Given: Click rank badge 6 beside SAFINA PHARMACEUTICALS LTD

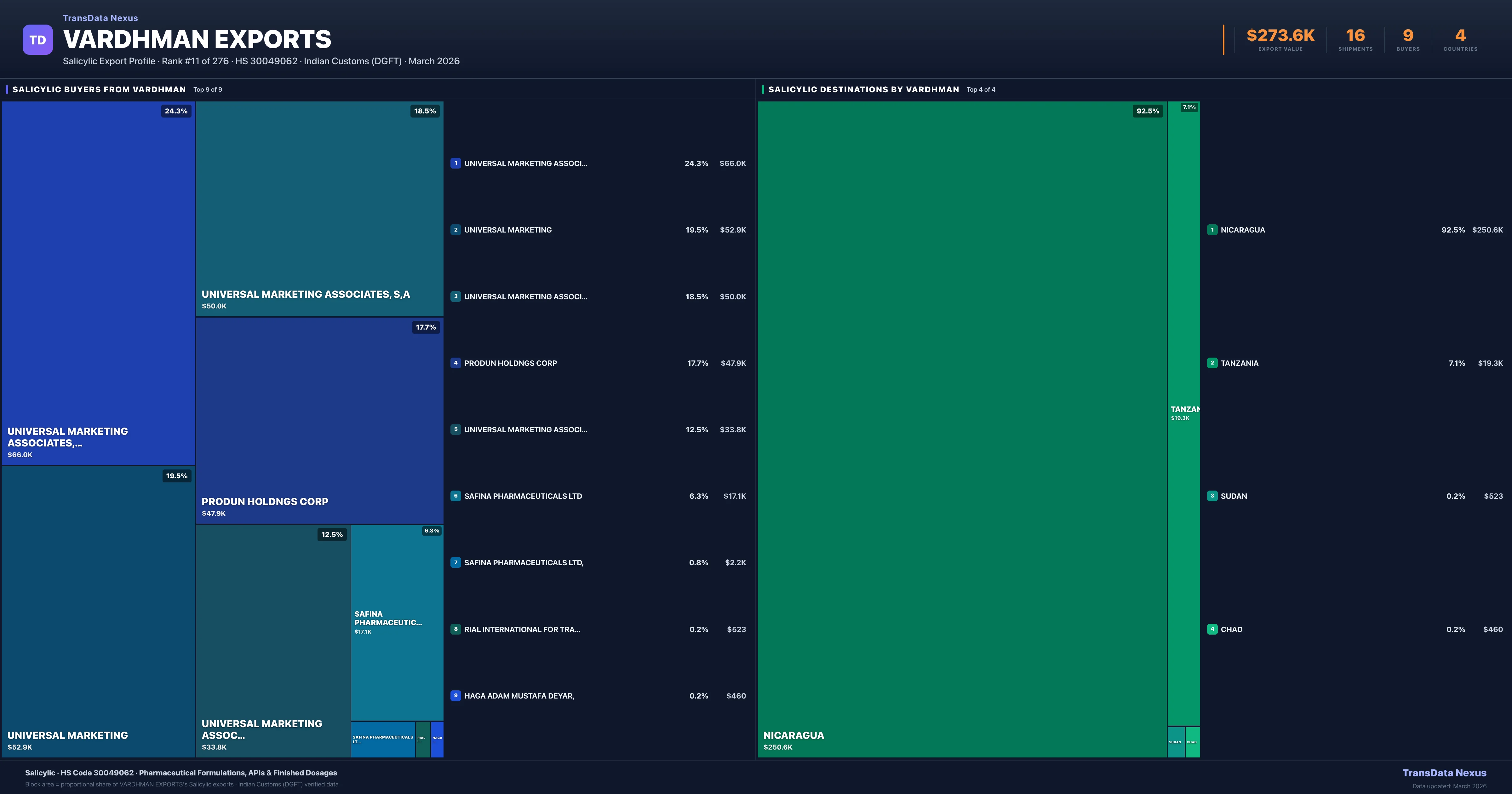Looking at the screenshot, I should (x=455, y=496).
